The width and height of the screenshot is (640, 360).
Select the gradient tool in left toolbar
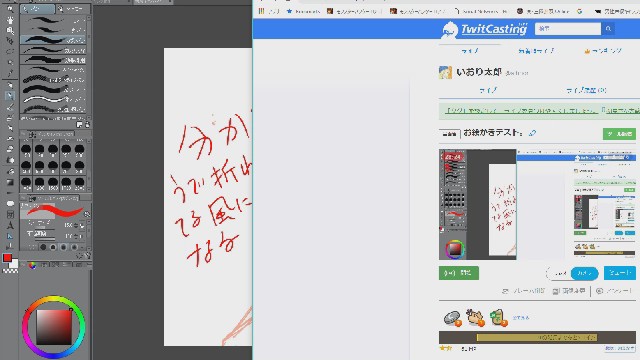click(x=10, y=182)
